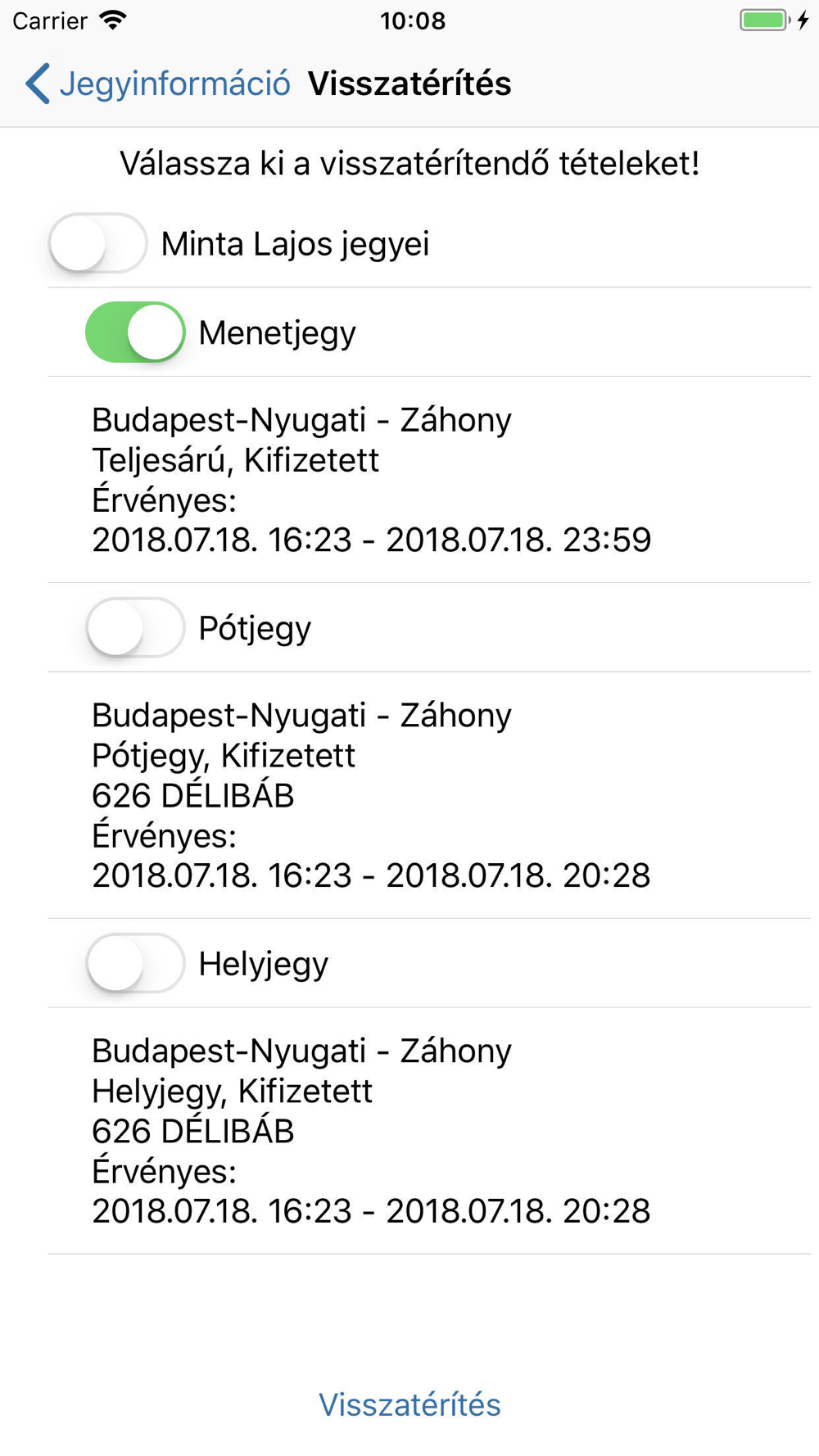Turn on the Helyjegy switch
The image size is (819, 1456).
point(135,964)
